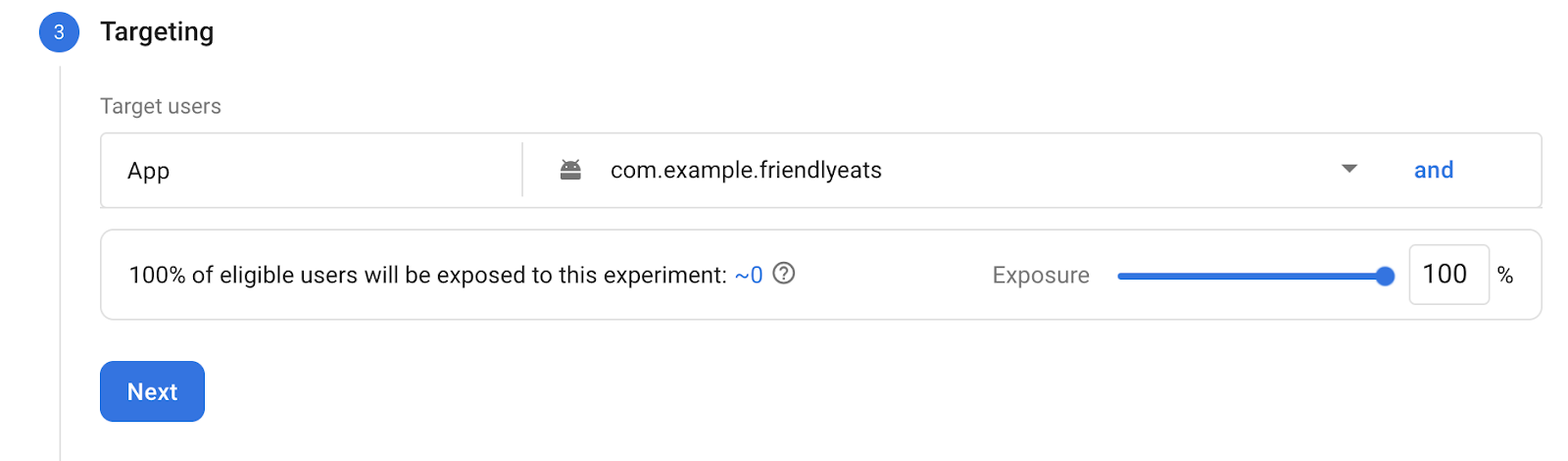1568x461 pixels.
Task: Click the Exposure slider handle
Action: tap(1385, 277)
